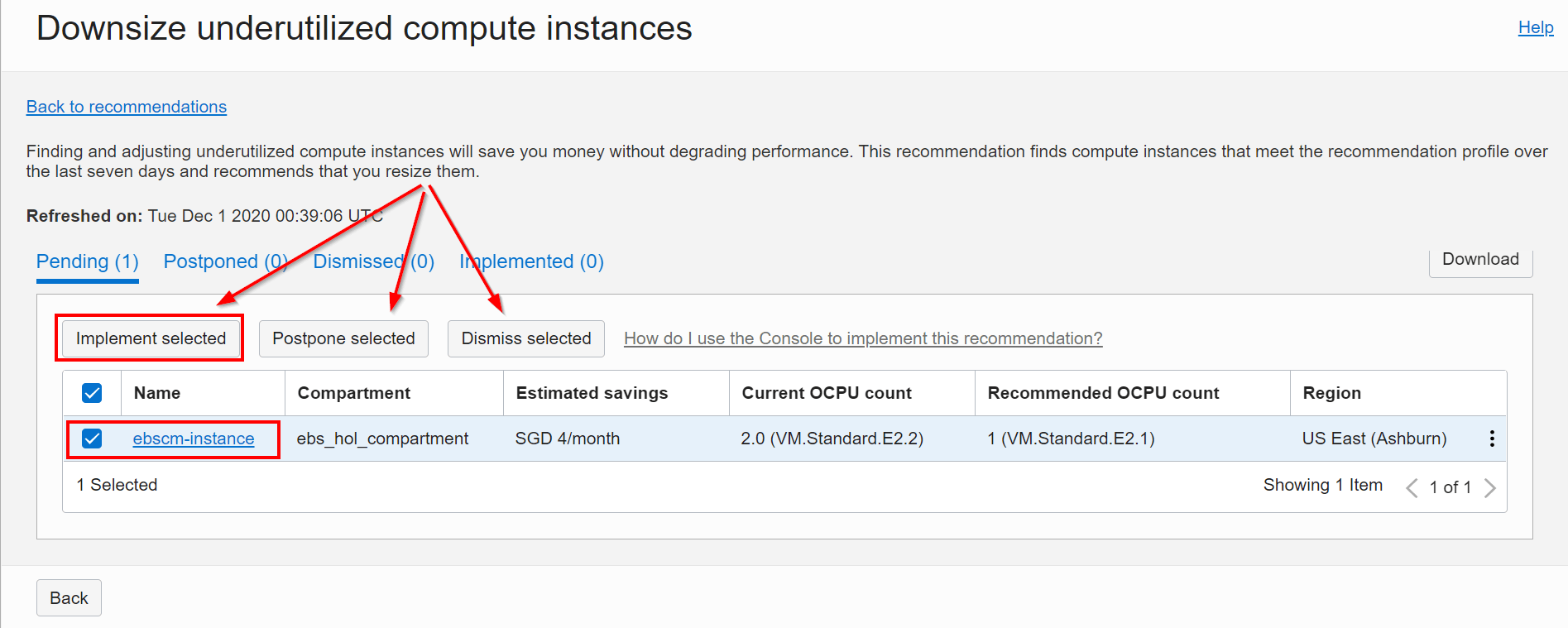Switch to the Postponed tab
This screenshot has width=1568, height=628.
point(225,261)
